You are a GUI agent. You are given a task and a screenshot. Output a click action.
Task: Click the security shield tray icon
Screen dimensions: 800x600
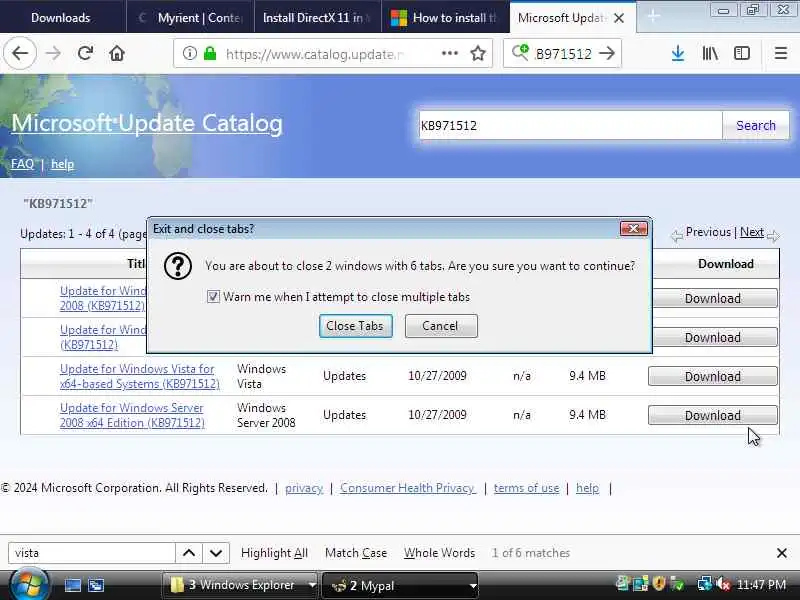pyautogui.click(x=659, y=584)
